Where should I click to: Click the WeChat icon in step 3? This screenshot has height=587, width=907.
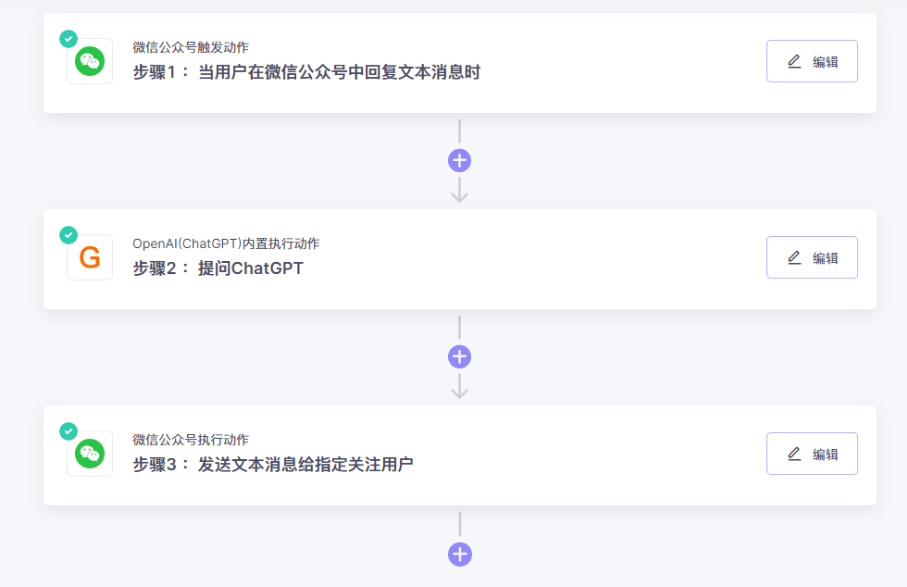coord(90,454)
